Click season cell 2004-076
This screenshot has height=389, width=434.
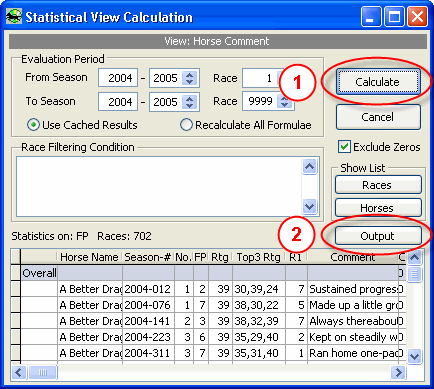pyautogui.click(x=148, y=305)
